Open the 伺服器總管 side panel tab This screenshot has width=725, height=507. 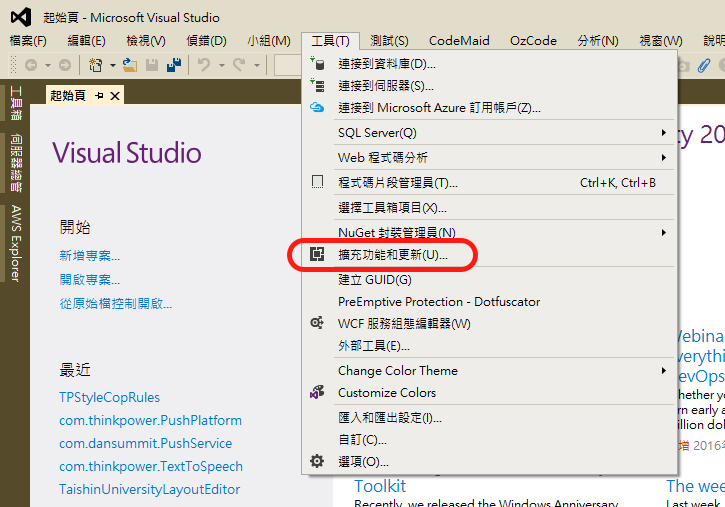click(x=16, y=163)
